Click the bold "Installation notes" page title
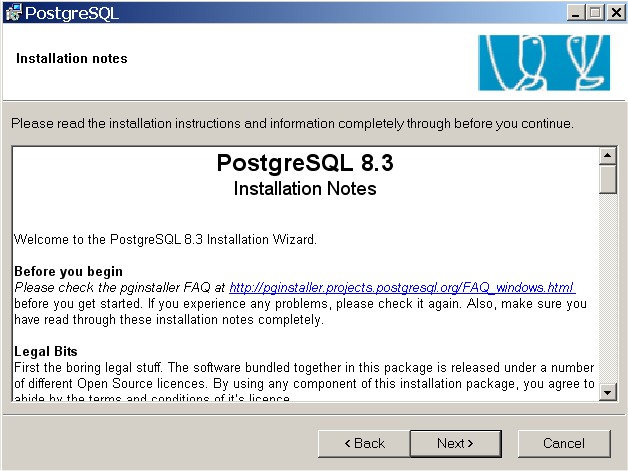 [x=72, y=58]
